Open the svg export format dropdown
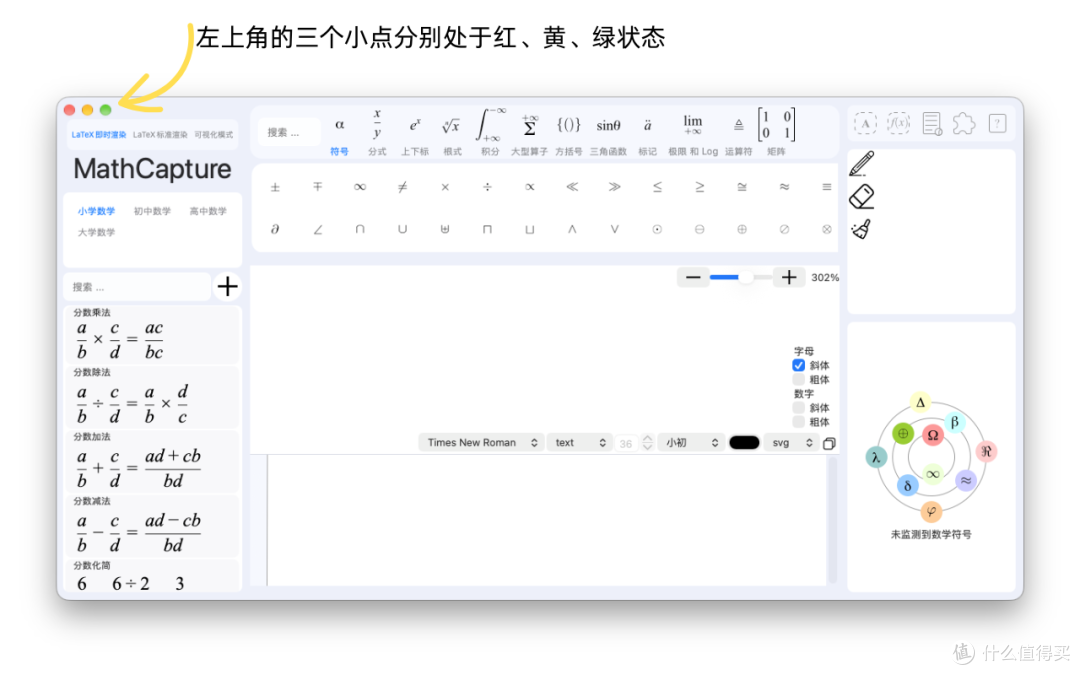The height and width of the screenshot is (675, 1080). coord(792,443)
